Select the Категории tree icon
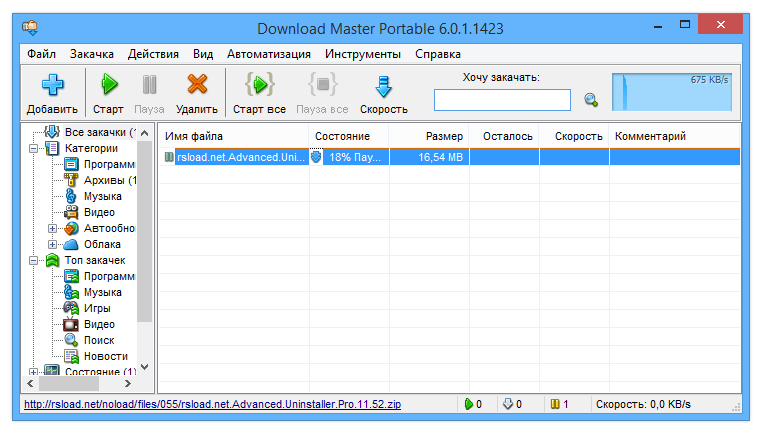This screenshot has width=769, height=435. (x=52, y=148)
